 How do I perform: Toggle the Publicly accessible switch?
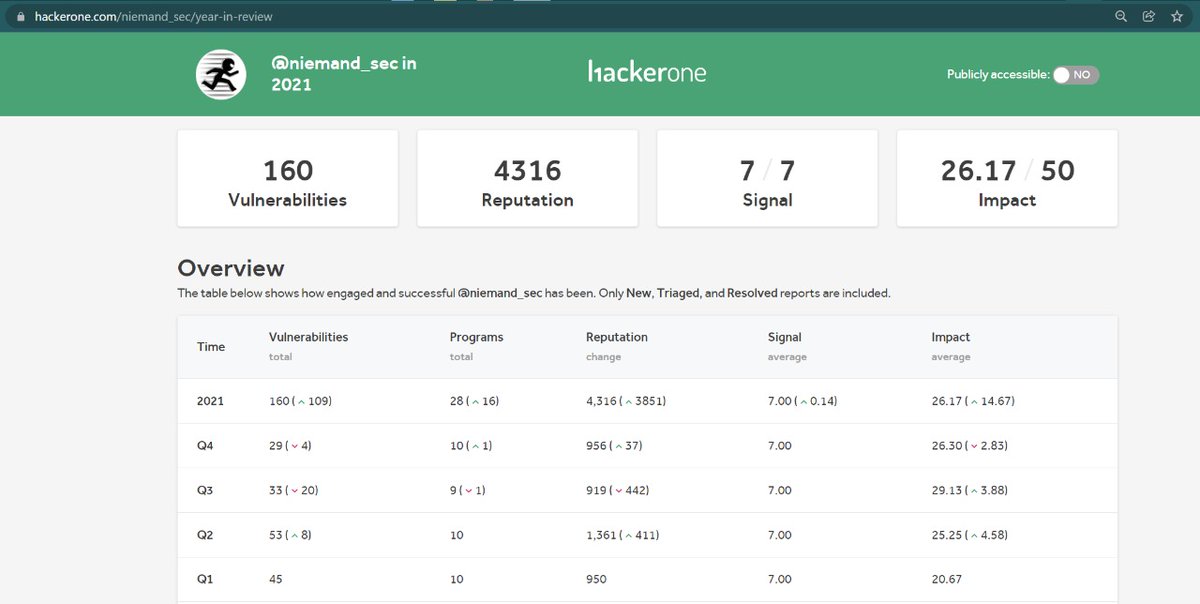(1075, 75)
